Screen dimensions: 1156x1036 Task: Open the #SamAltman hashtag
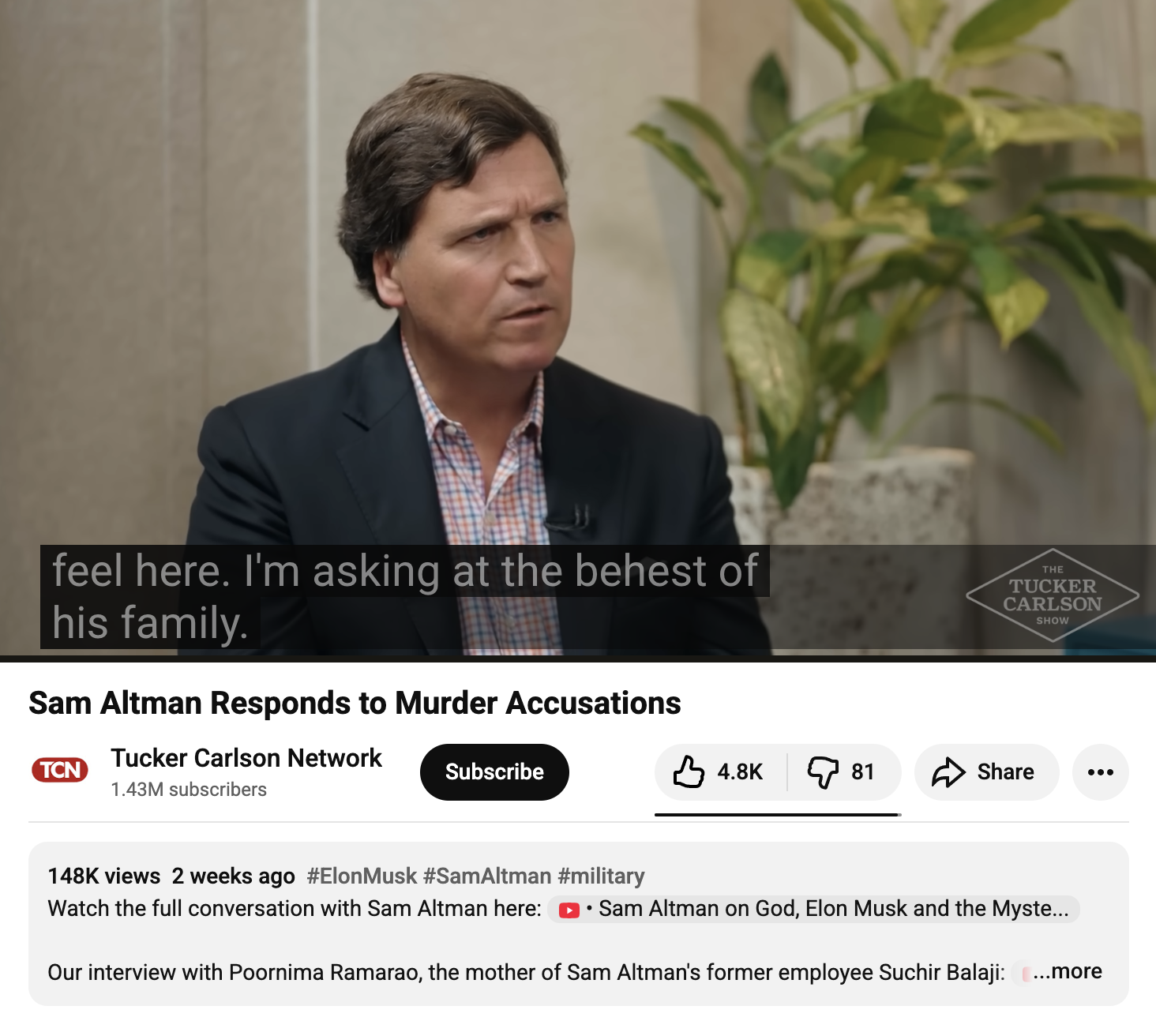point(487,876)
